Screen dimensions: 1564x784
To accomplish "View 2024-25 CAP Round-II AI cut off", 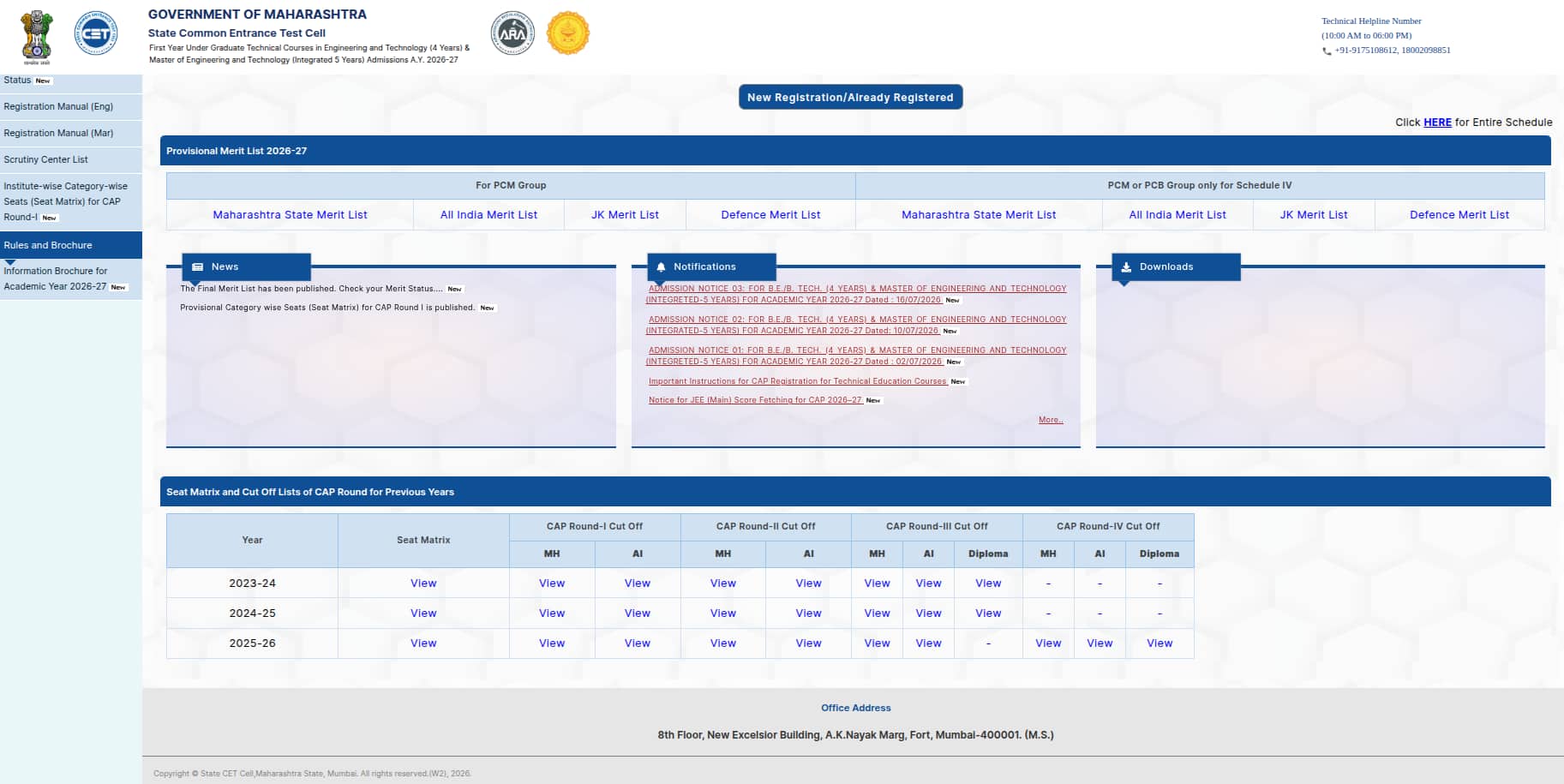I will tap(809, 613).
